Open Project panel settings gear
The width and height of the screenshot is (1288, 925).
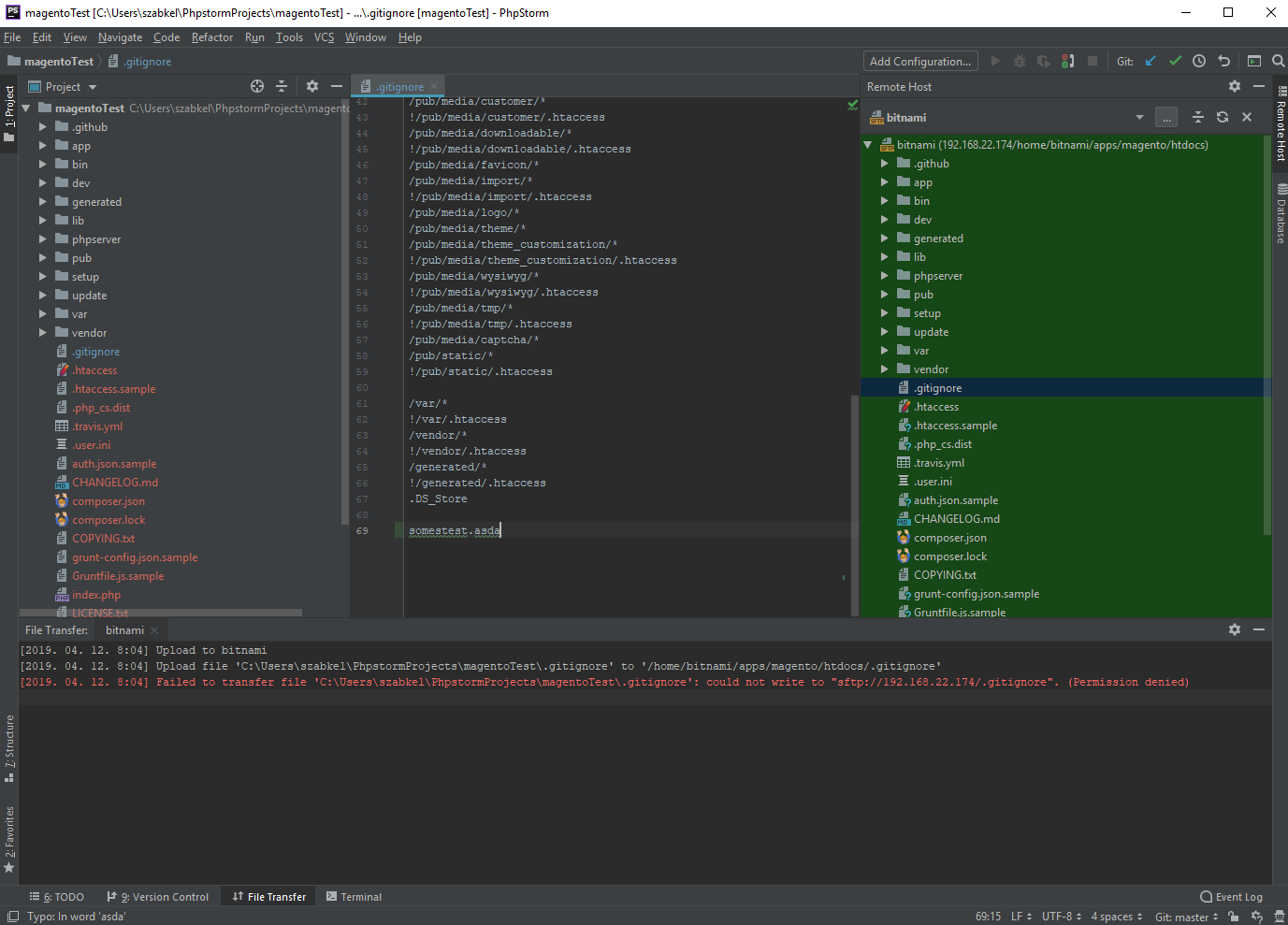[x=312, y=86]
